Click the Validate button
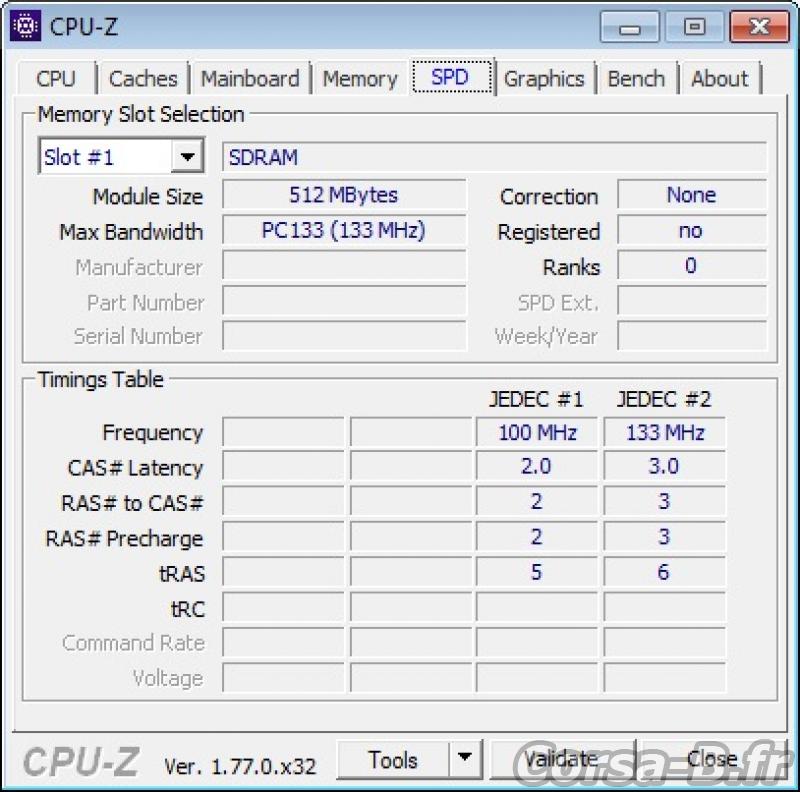 pyautogui.click(x=562, y=760)
